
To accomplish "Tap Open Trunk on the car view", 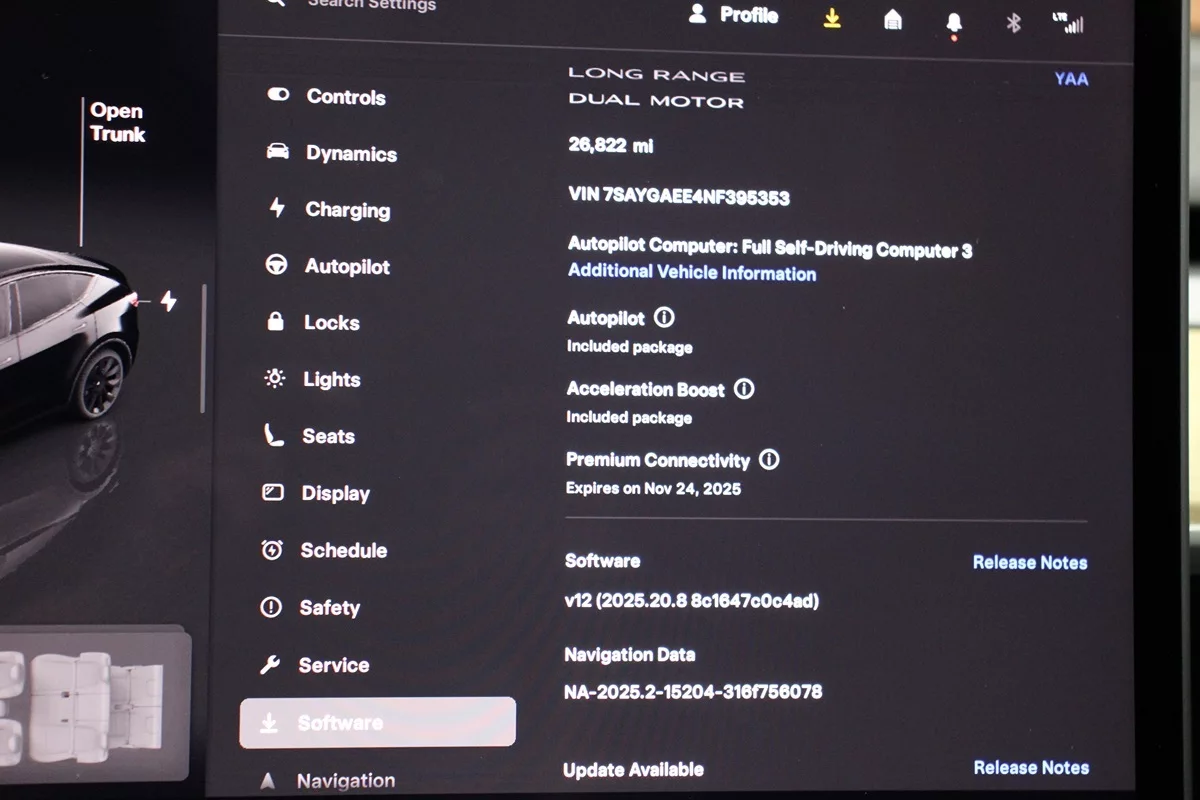I will pos(117,123).
